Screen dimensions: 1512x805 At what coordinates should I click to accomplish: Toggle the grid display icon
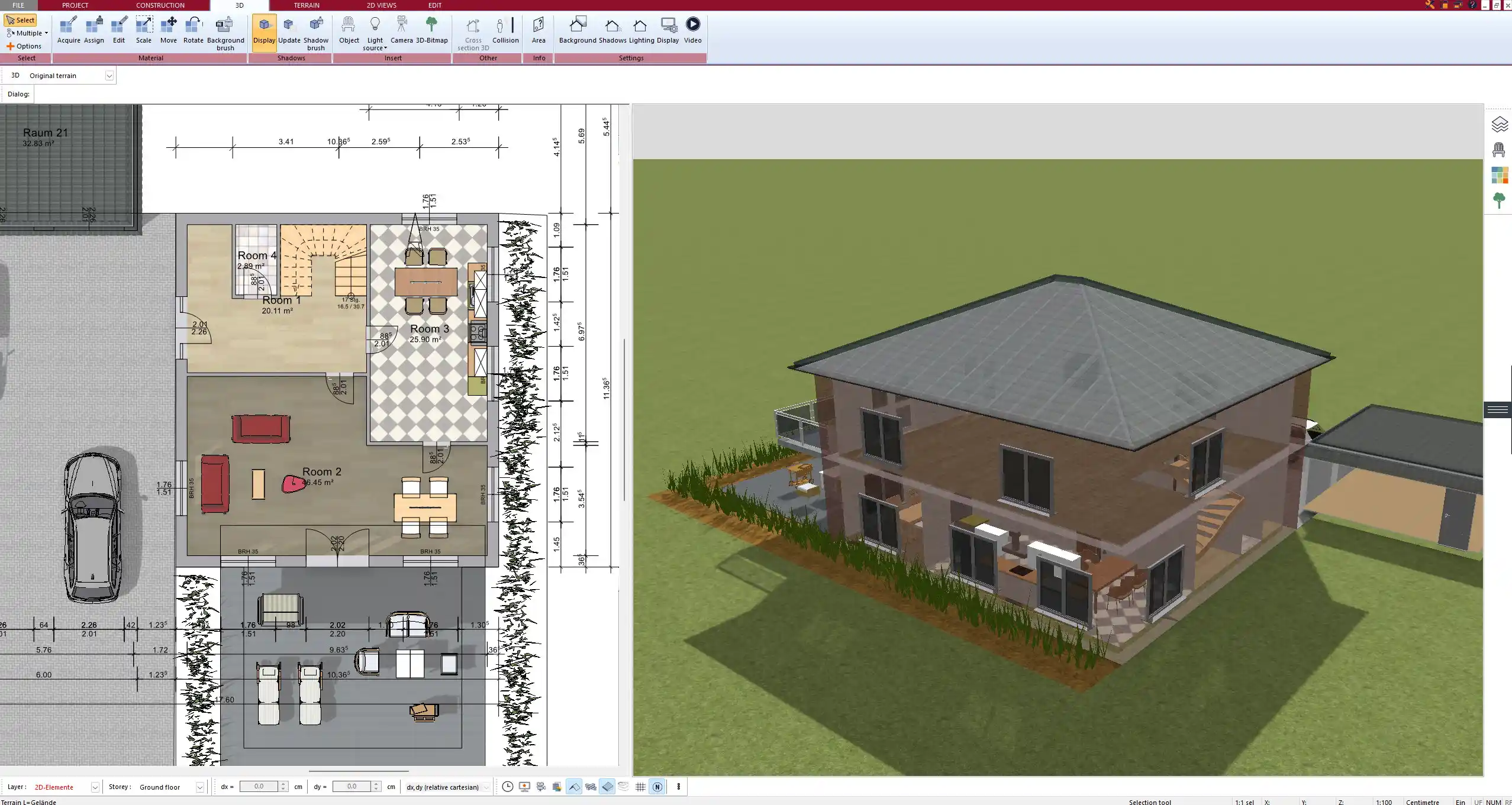click(640, 787)
